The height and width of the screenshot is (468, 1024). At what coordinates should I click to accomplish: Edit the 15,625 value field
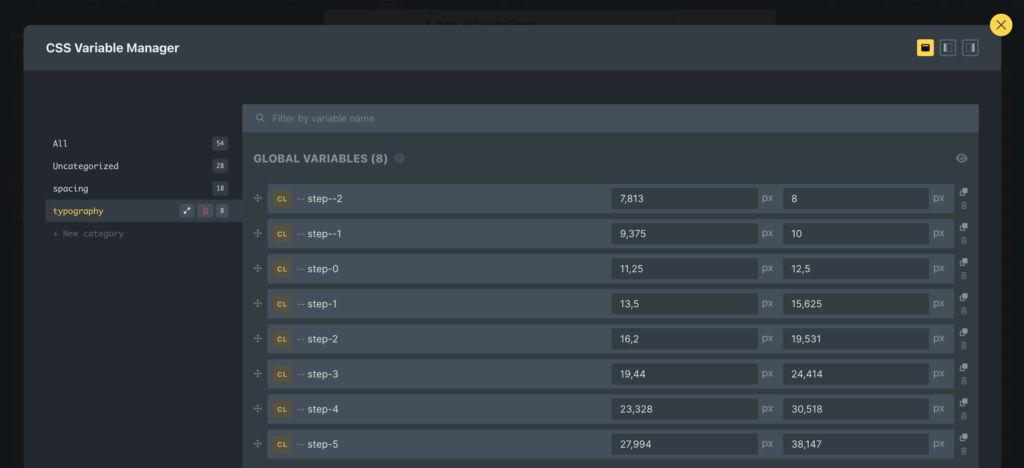coord(856,304)
